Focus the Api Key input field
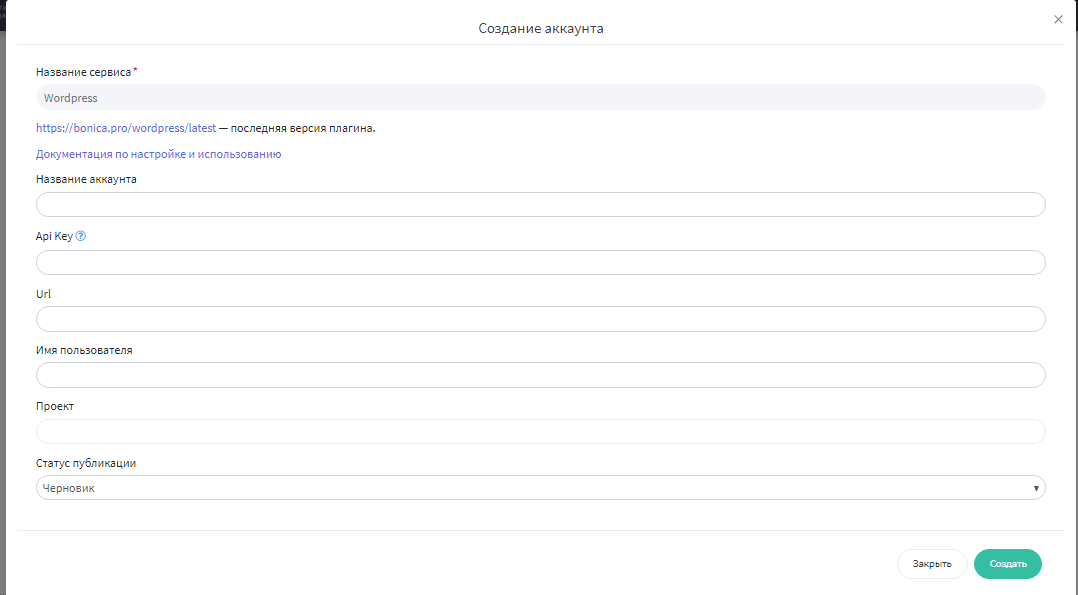The height and width of the screenshot is (595, 1078). point(540,263)
